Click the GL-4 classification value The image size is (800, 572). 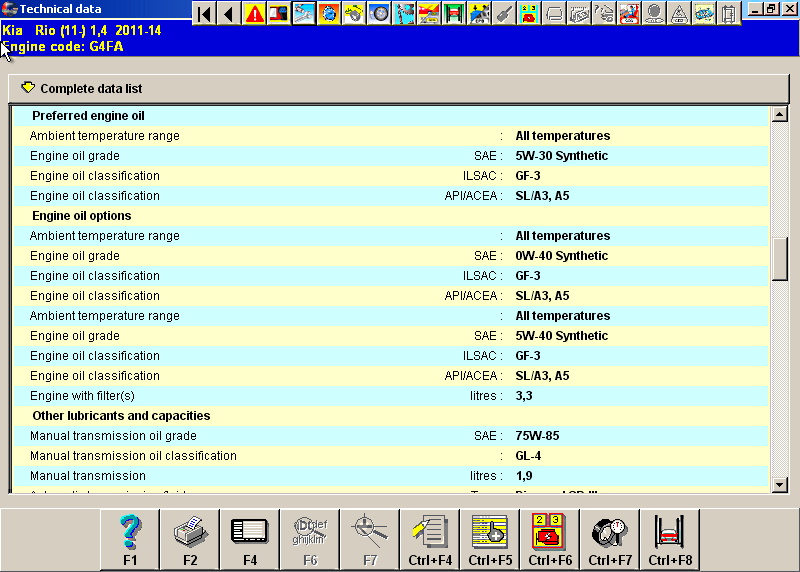[528, 456]
